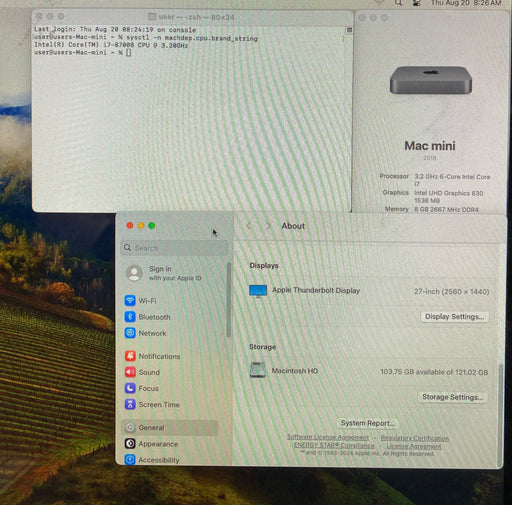Click the sidebar scrollbar in System Settings
The image size is (512, 505).
tap(229, 300)
